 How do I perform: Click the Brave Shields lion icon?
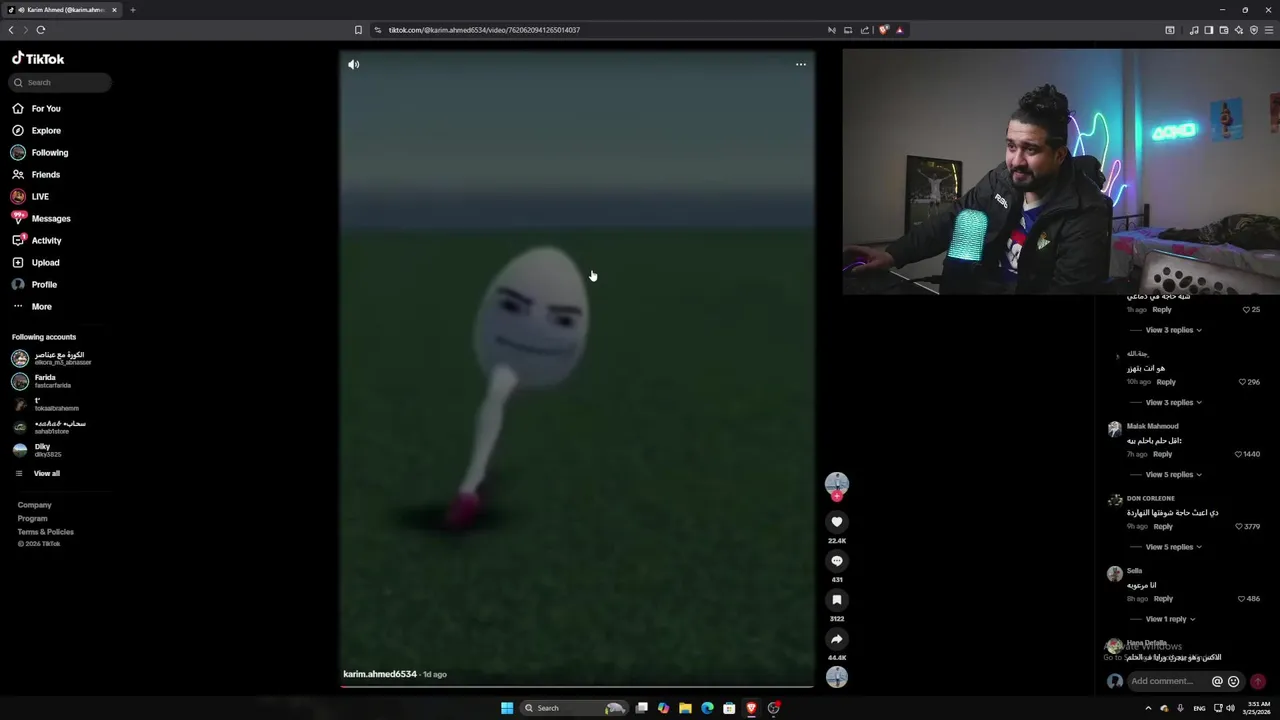tap(883, 30)
